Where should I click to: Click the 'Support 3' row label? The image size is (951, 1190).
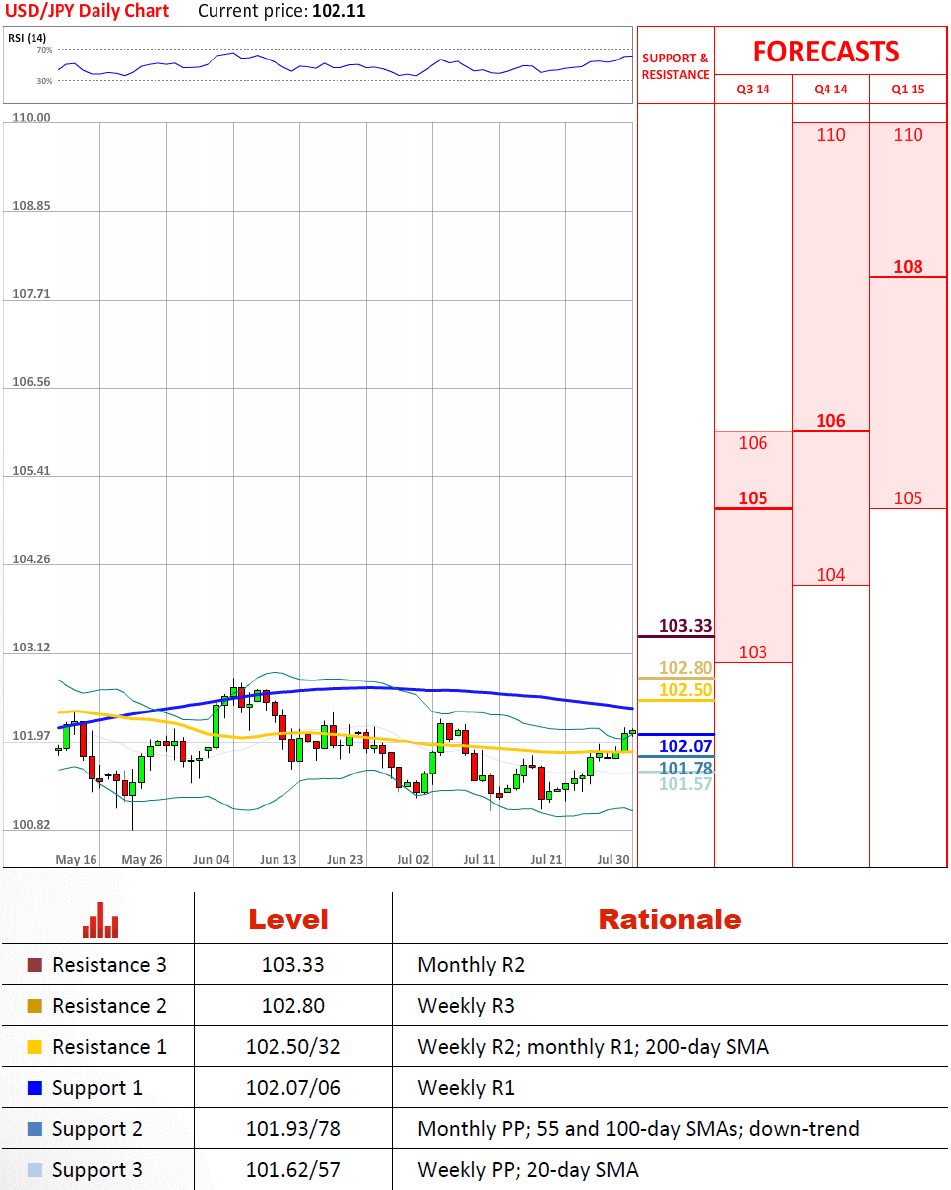pyautogui.click(x=97, y=1170)
